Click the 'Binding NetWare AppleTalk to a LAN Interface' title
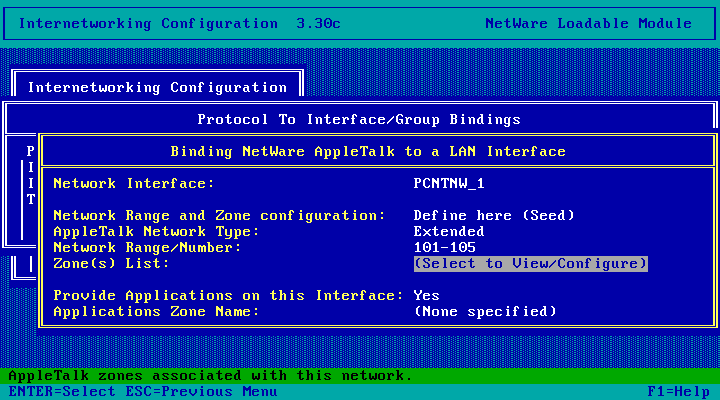720x400 pixels. click(x=368, y=152)
